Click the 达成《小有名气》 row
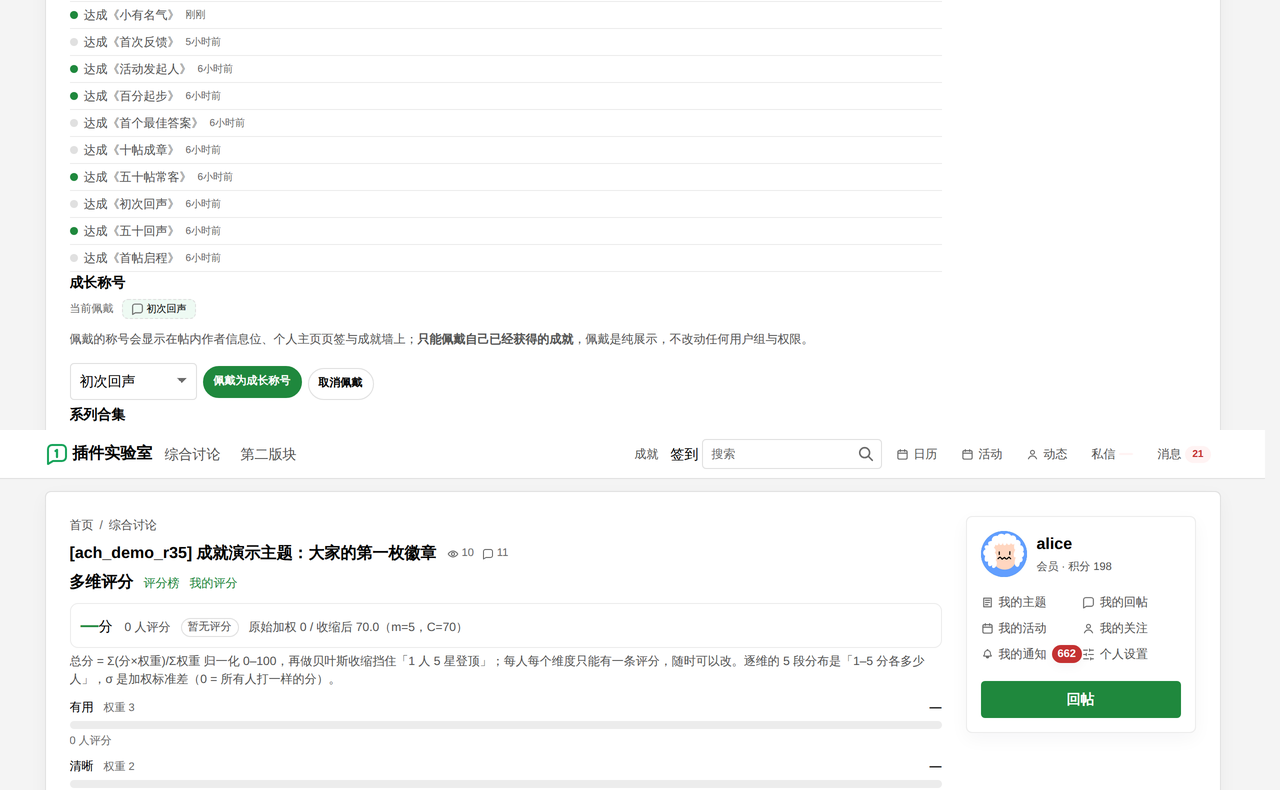Screen dimensions: 1280x790 505,15
